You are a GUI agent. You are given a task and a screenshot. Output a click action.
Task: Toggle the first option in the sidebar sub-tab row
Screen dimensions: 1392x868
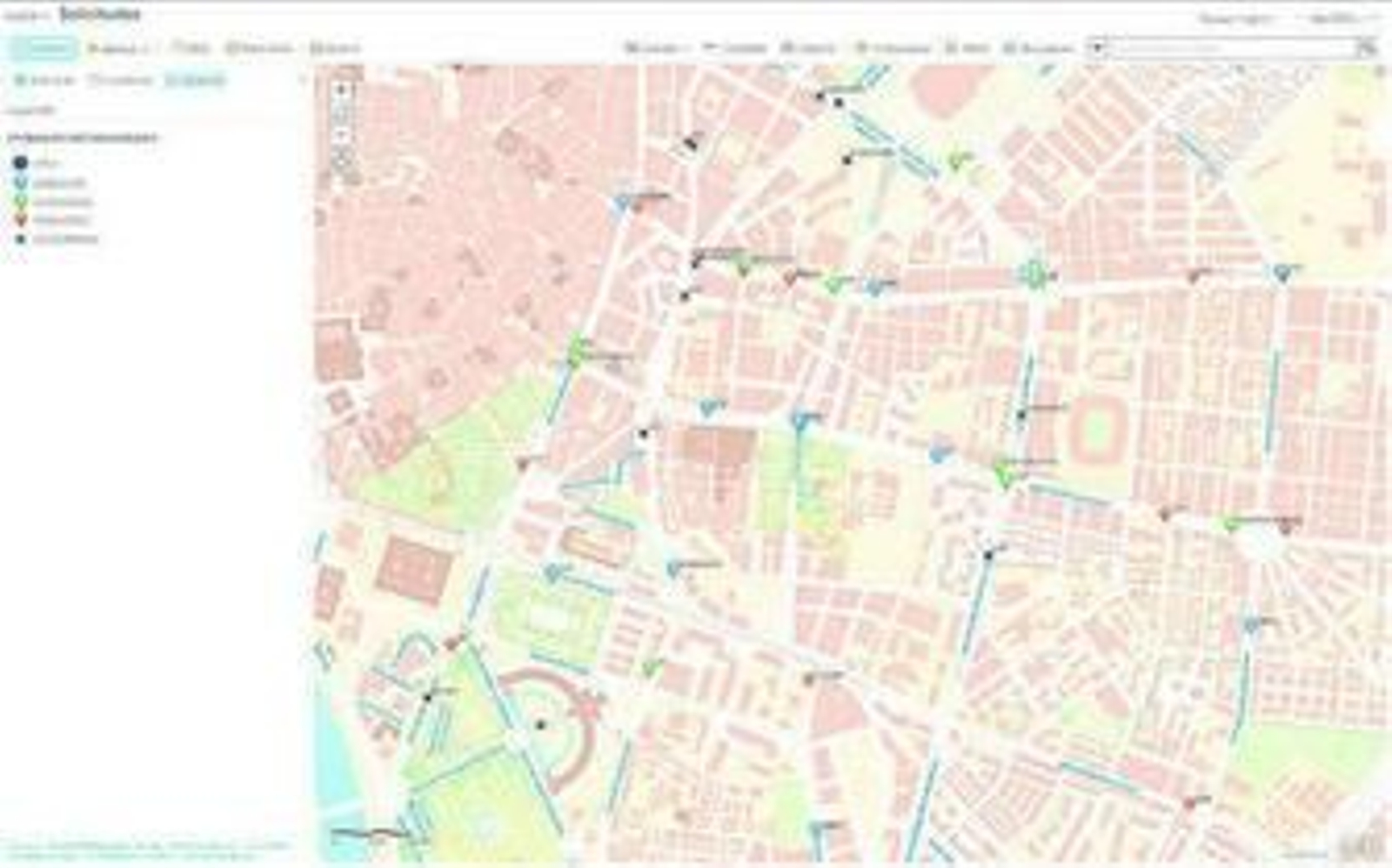coord(45,80)
